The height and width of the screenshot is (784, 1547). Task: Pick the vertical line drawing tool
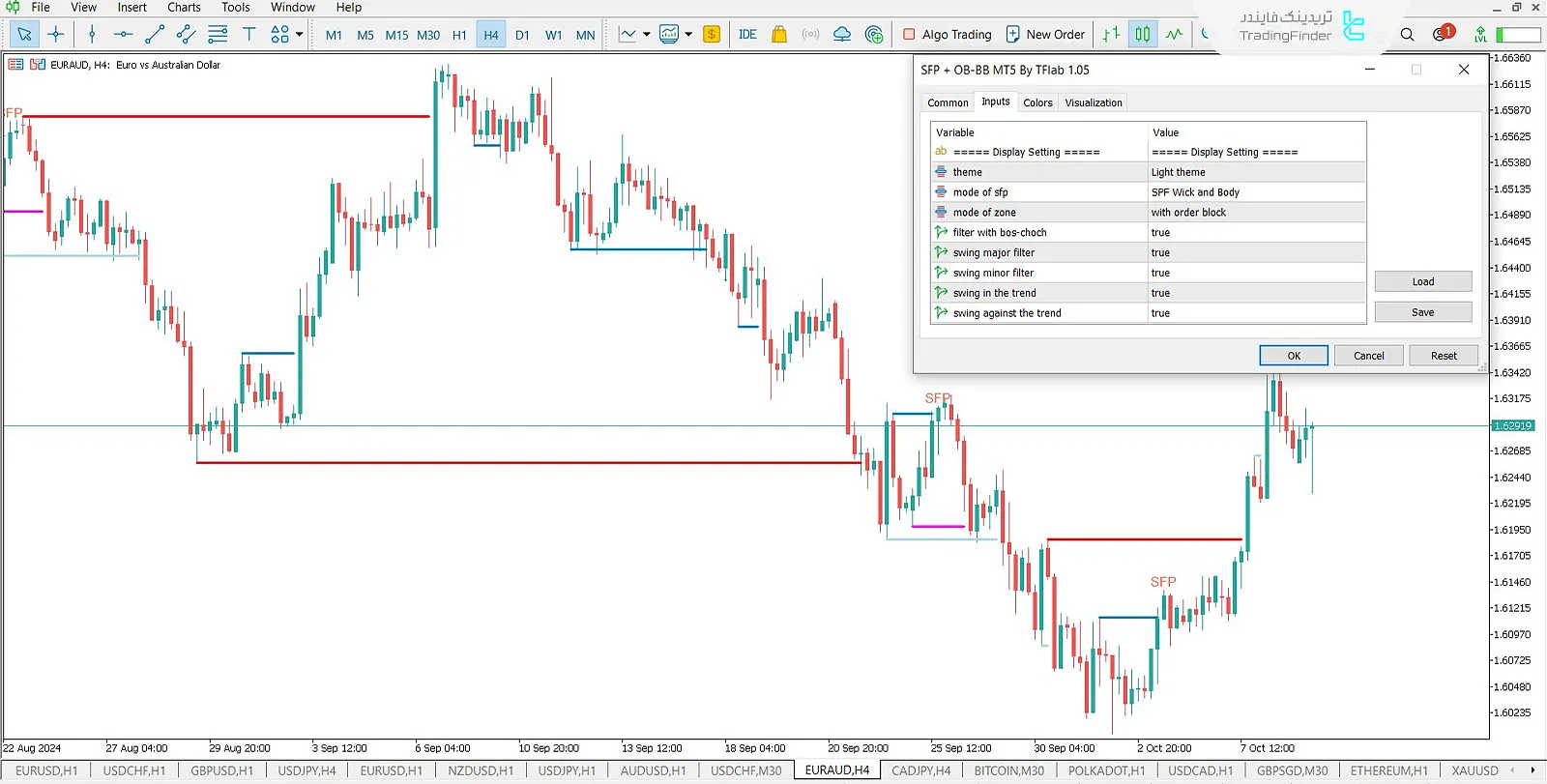(92, 35)
